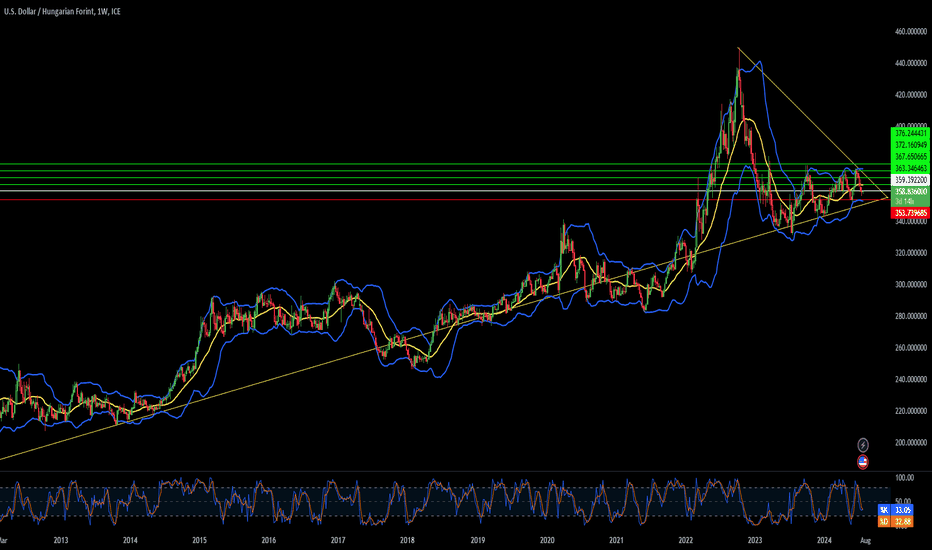Click the 2017 label on time axis
This screenshot has height=550, width=932.
pos(338,540)
